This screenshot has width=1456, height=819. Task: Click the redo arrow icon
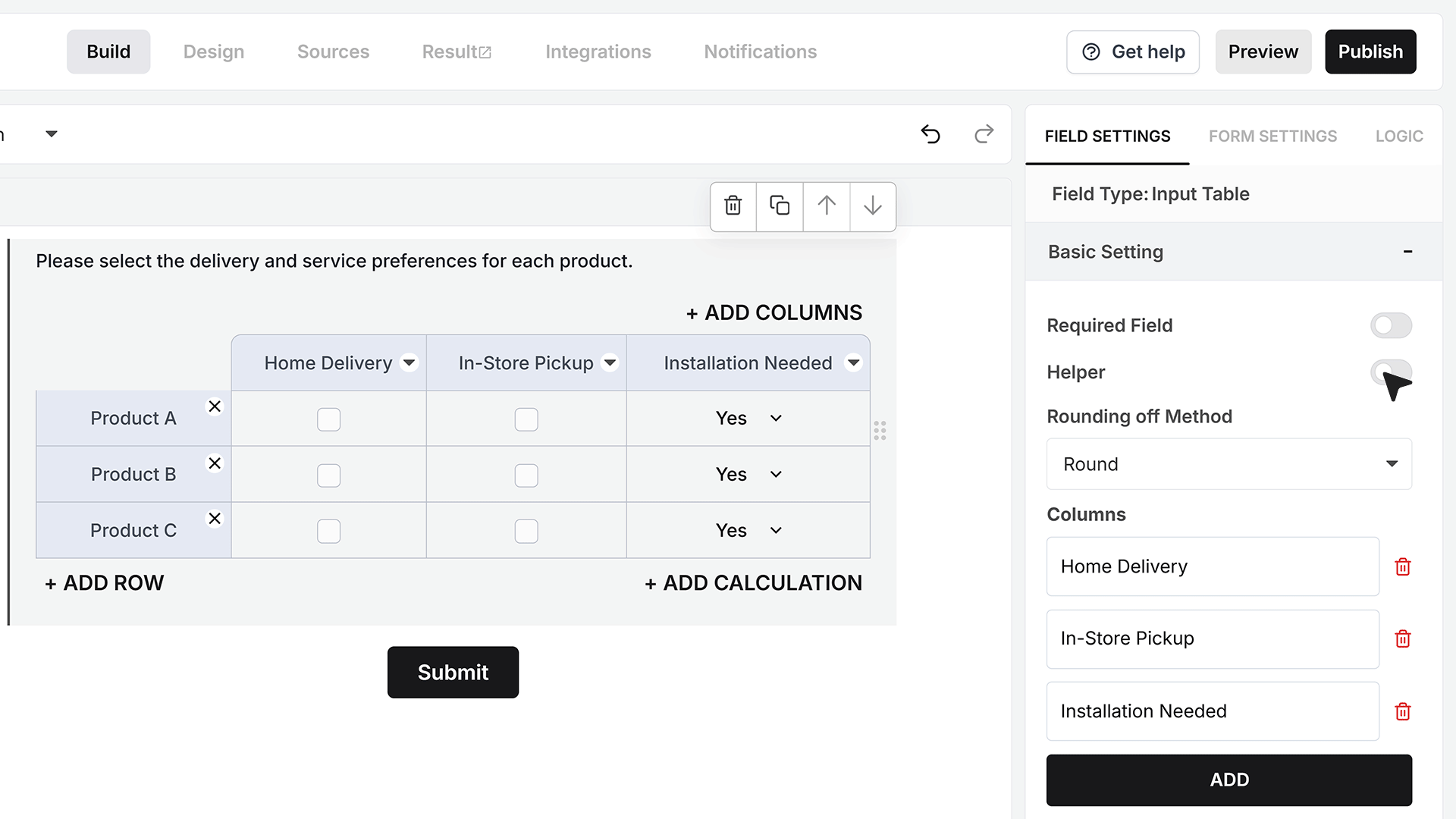(984, 134)
